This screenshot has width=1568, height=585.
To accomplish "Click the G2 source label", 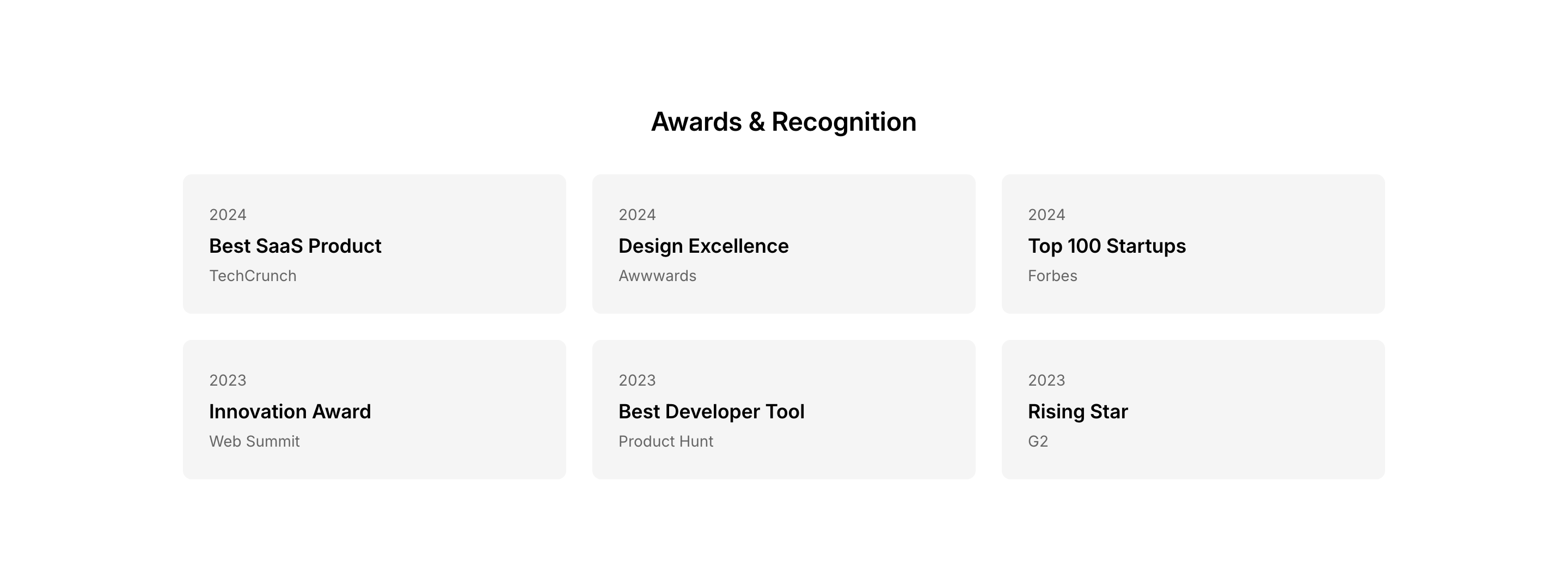I will click(x=1038, y=441).
